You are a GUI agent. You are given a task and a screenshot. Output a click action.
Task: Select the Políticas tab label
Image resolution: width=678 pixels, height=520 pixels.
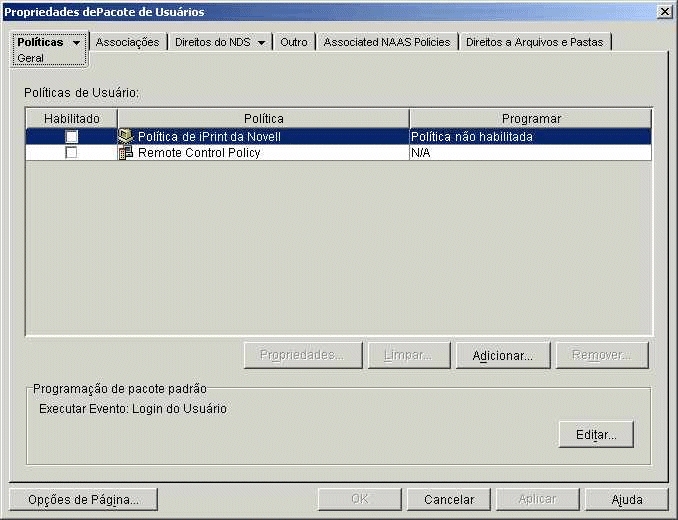point(40,42)
